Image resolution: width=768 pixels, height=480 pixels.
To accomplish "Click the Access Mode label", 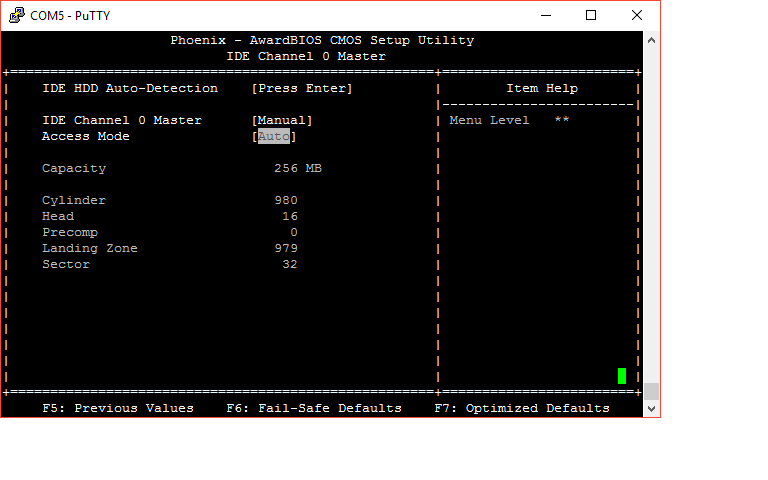I will (86, 136).
